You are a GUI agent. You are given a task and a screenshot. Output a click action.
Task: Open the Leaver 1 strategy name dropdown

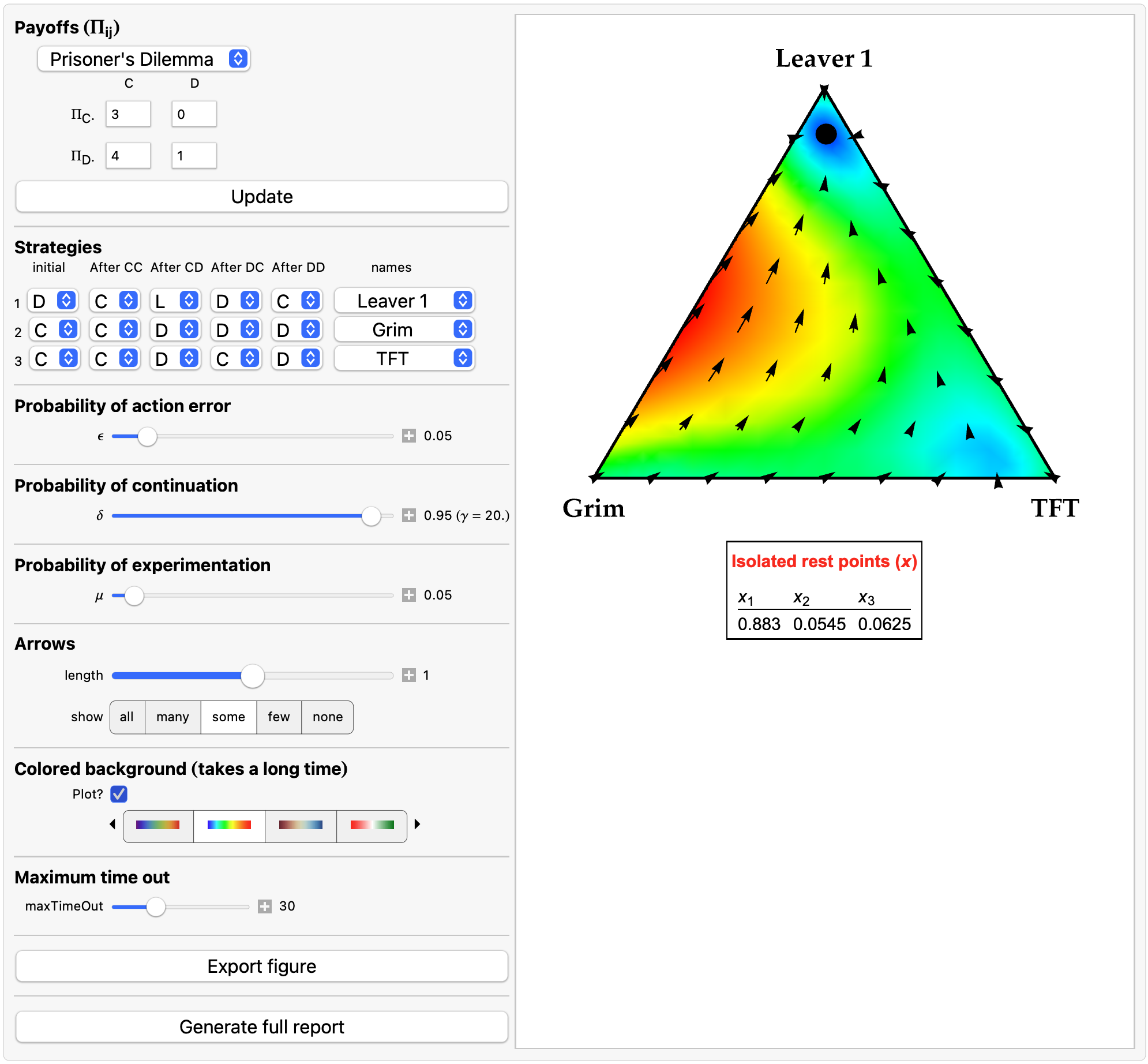(404, 301)
